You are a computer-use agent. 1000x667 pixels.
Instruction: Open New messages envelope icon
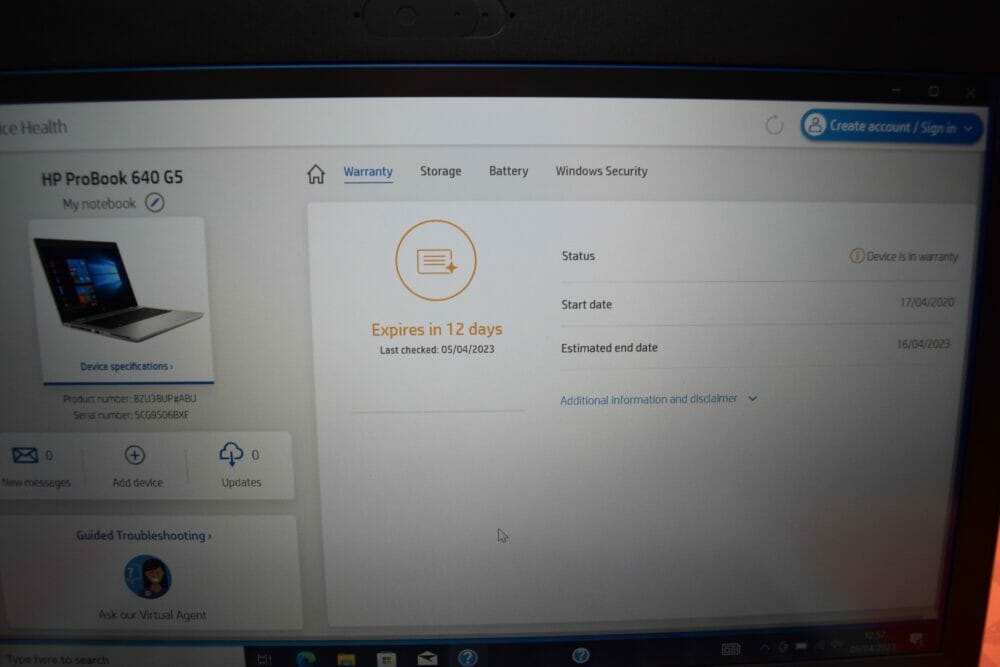click(25, 455)
